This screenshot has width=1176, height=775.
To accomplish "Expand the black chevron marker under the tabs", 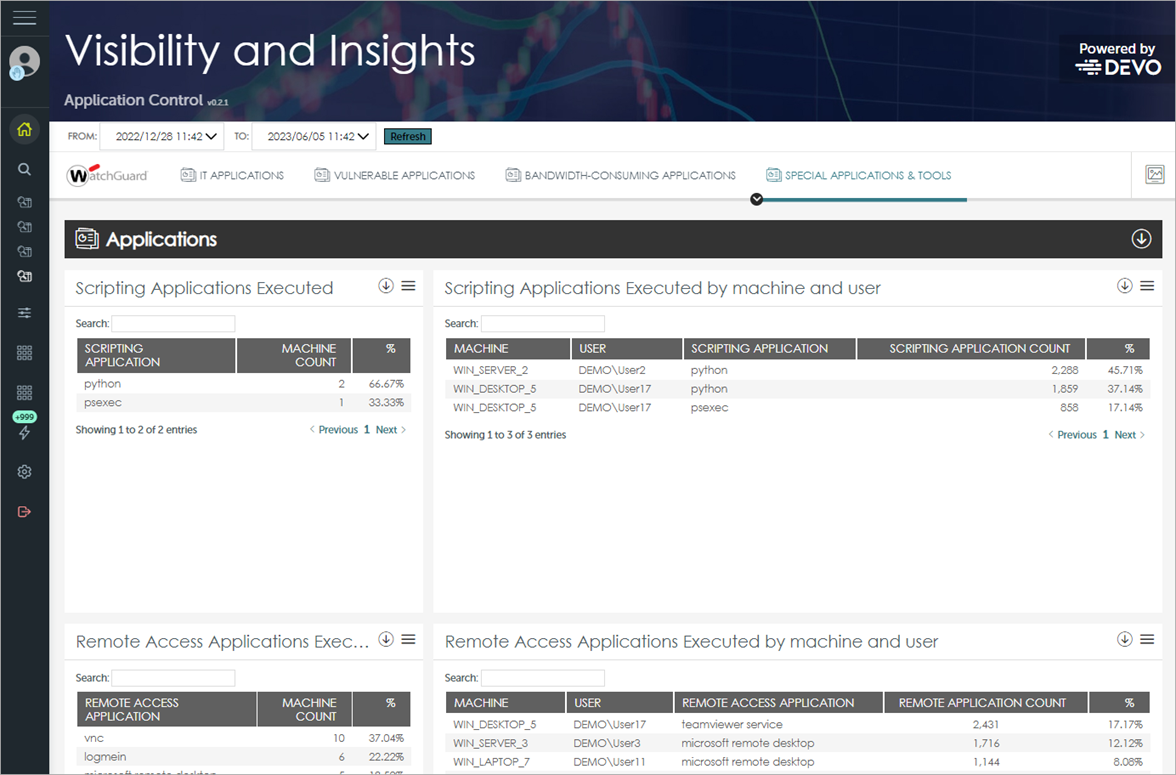I will (x=757, y=199).
